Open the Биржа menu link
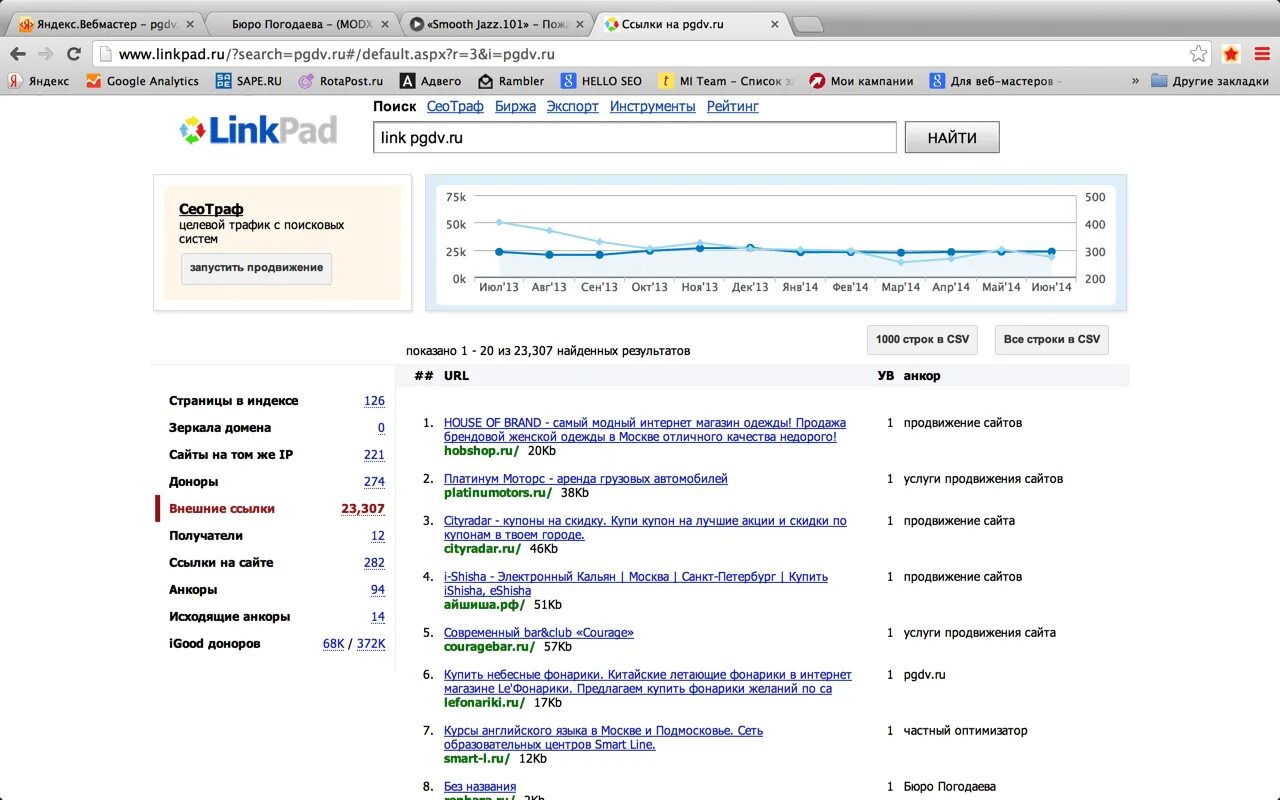This screenshot has height=800, width=1280. 515,106
